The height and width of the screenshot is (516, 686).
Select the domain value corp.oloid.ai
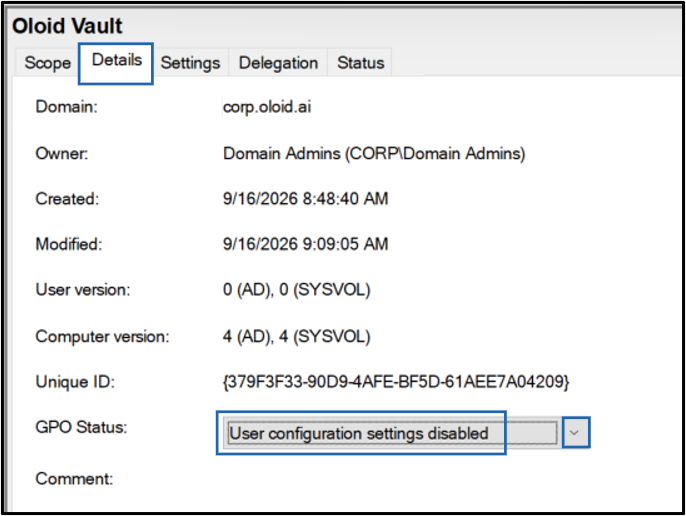click(x=267, y=107)
